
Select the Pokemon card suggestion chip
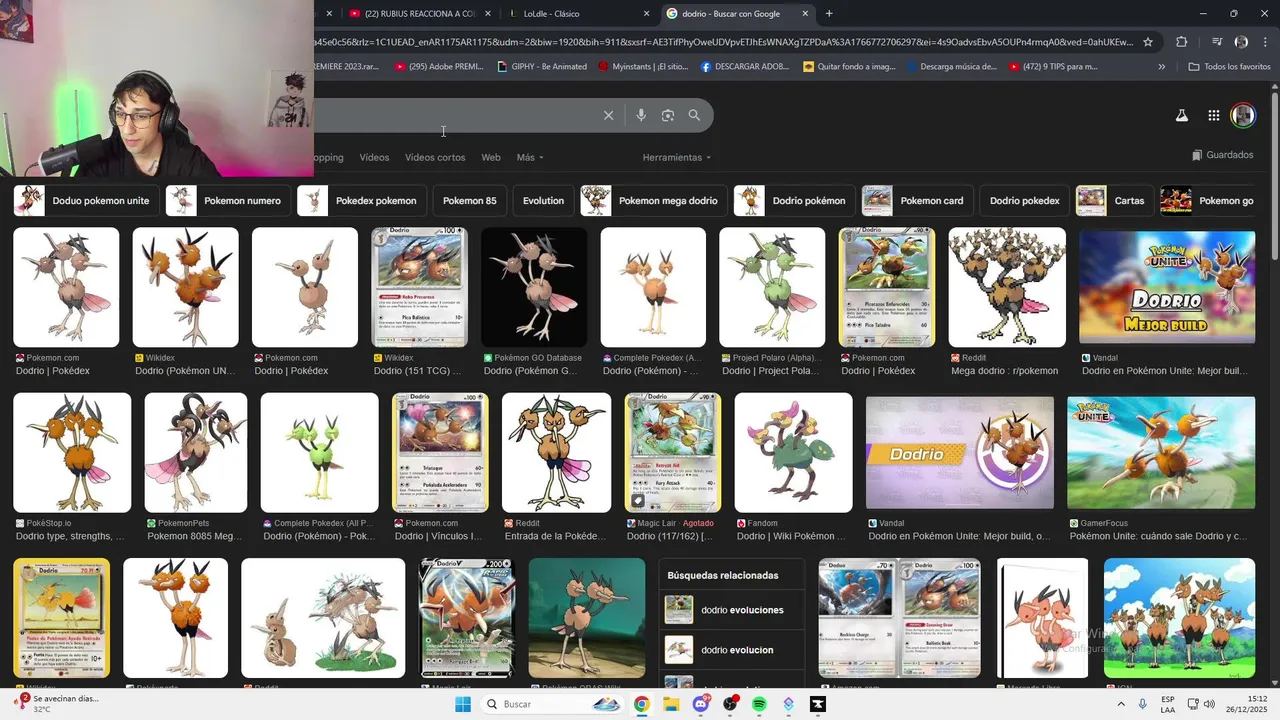pos(917,201)
